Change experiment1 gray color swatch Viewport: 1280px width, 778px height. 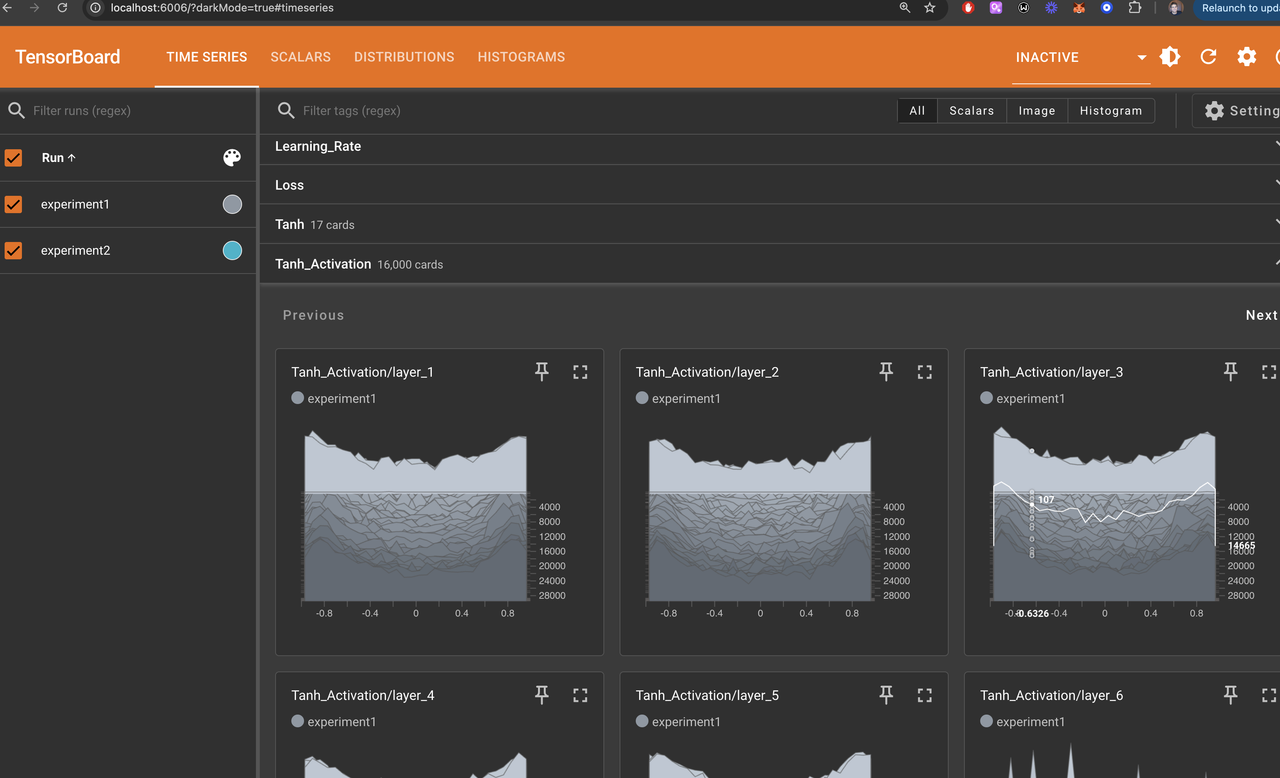tap(232, 204)
